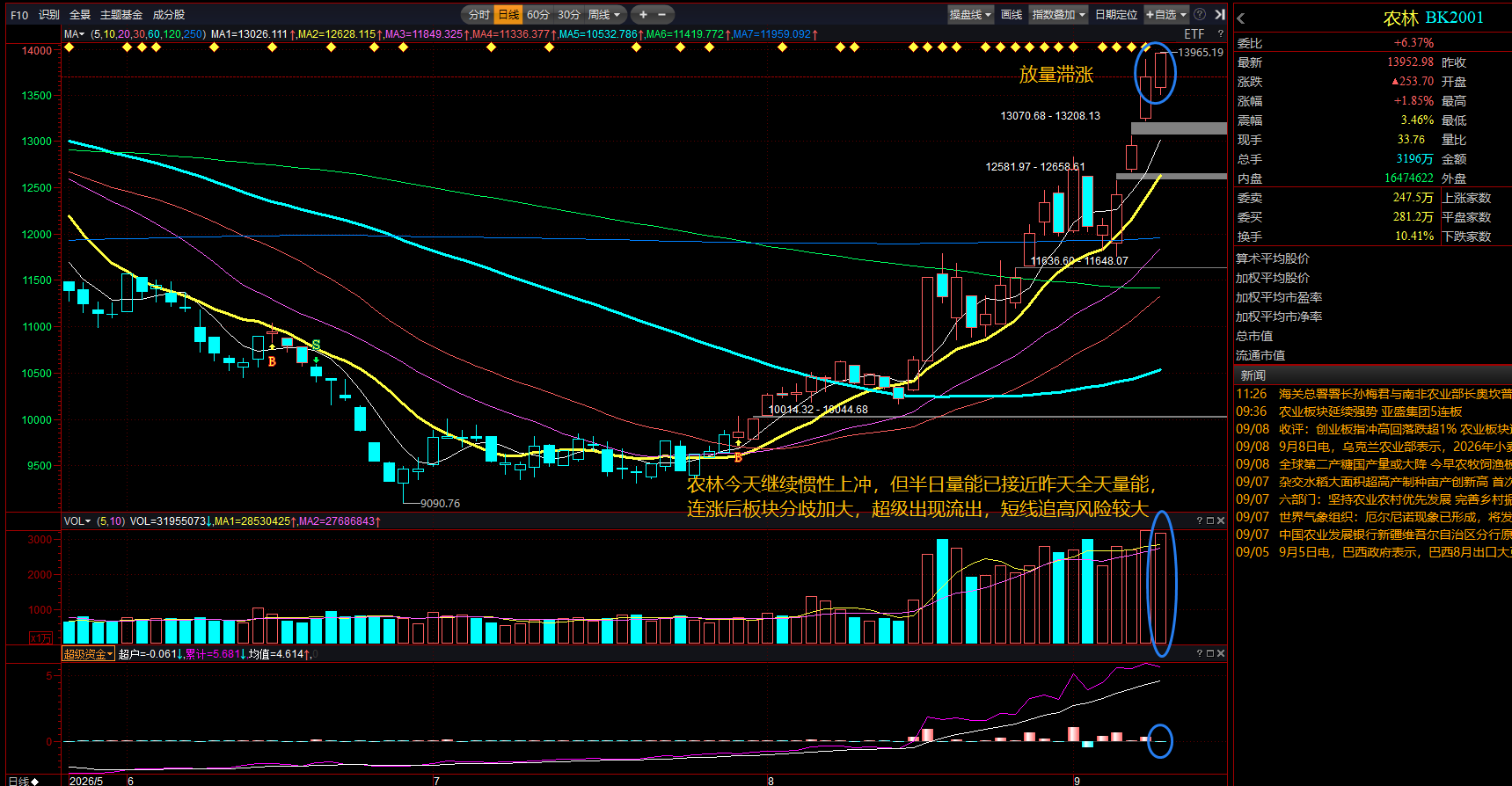Click the yellow diamond marker at chart start

point(69,47)
